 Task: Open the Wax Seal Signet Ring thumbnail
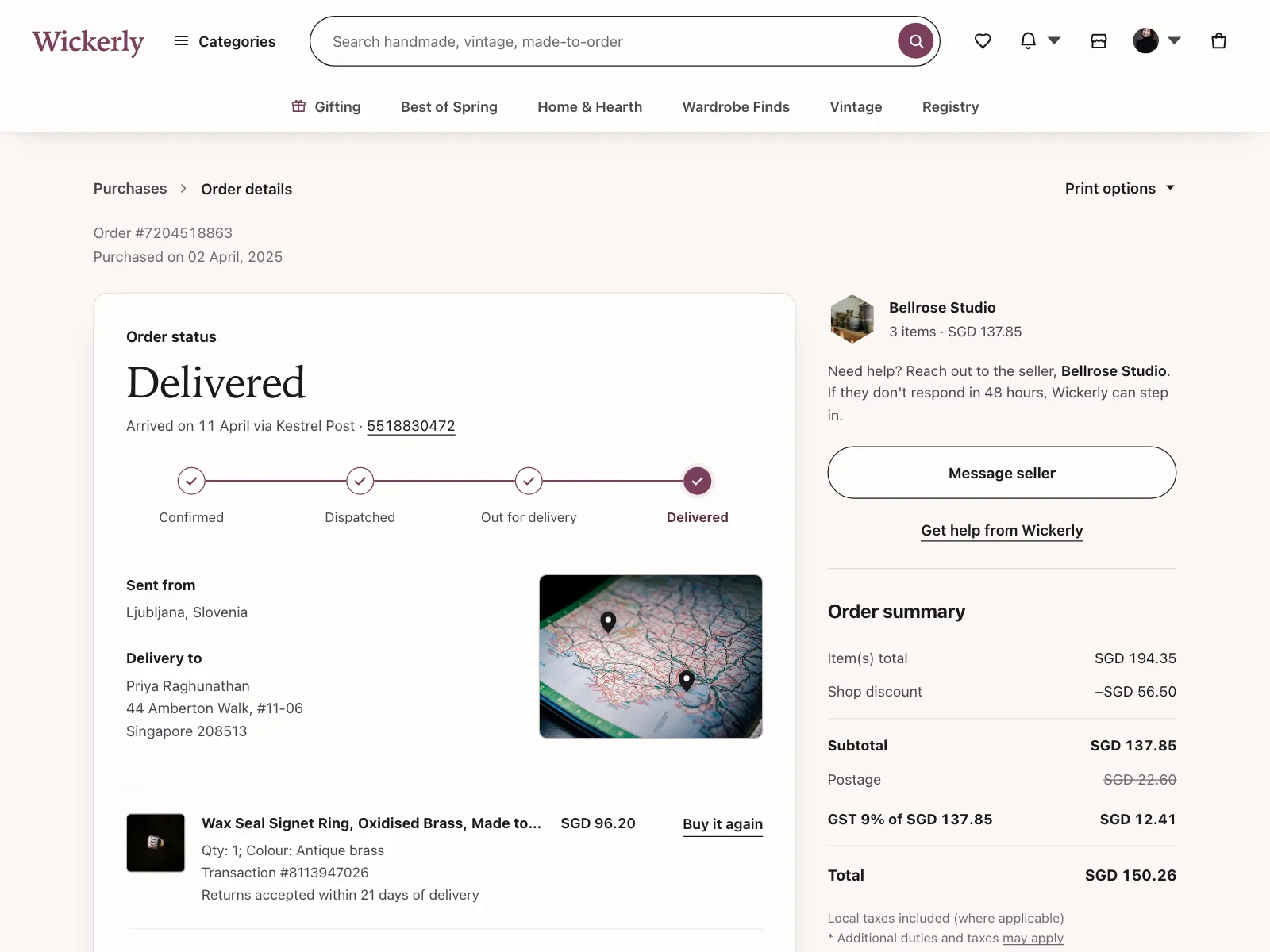[156, 843]
